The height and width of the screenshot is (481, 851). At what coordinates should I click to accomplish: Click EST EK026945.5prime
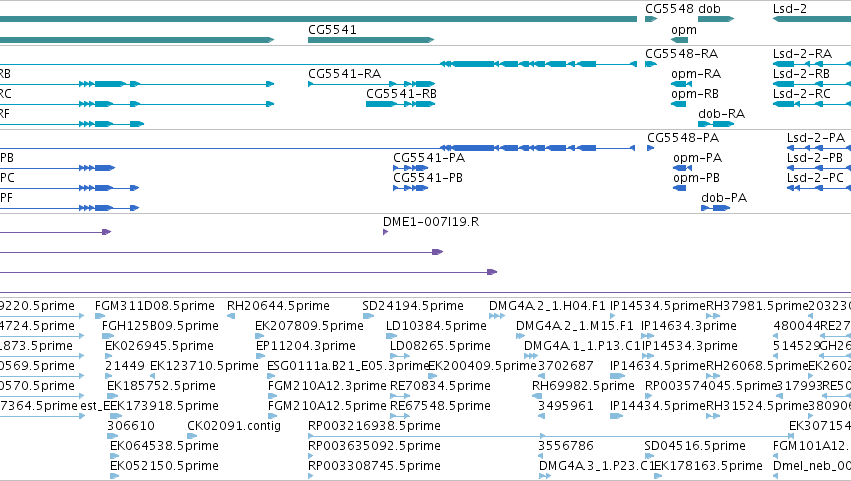click(159, 346)
